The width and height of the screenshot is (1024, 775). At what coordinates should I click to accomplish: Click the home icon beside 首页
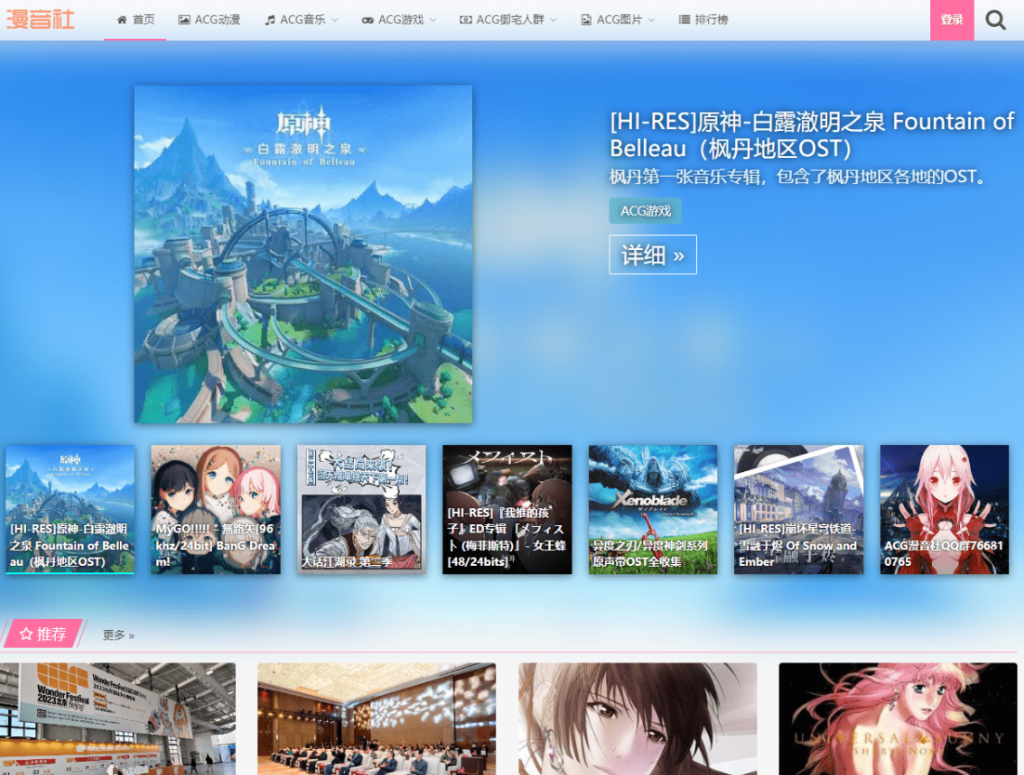122,20
